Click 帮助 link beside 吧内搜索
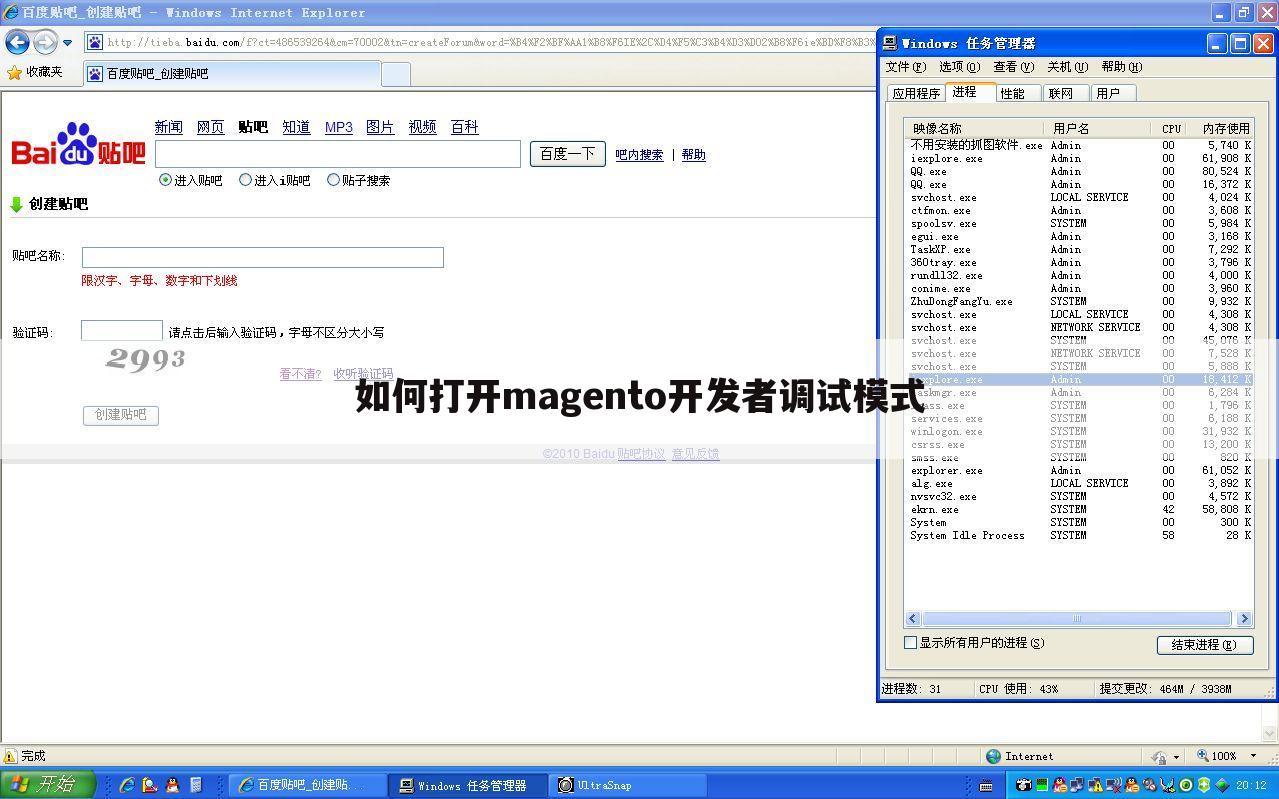The height and width of the screenshot is (799, 1279). [x=693, y=155]
